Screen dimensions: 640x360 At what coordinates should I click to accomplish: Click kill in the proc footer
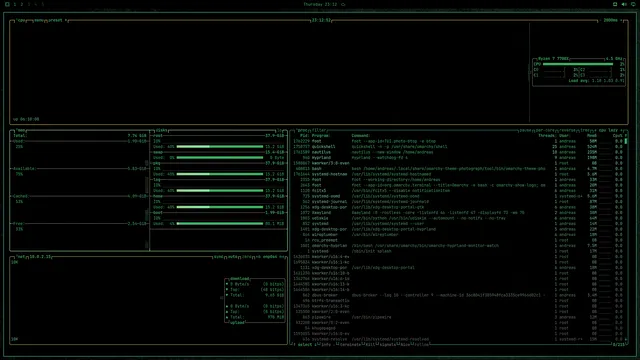coord(369,344)
